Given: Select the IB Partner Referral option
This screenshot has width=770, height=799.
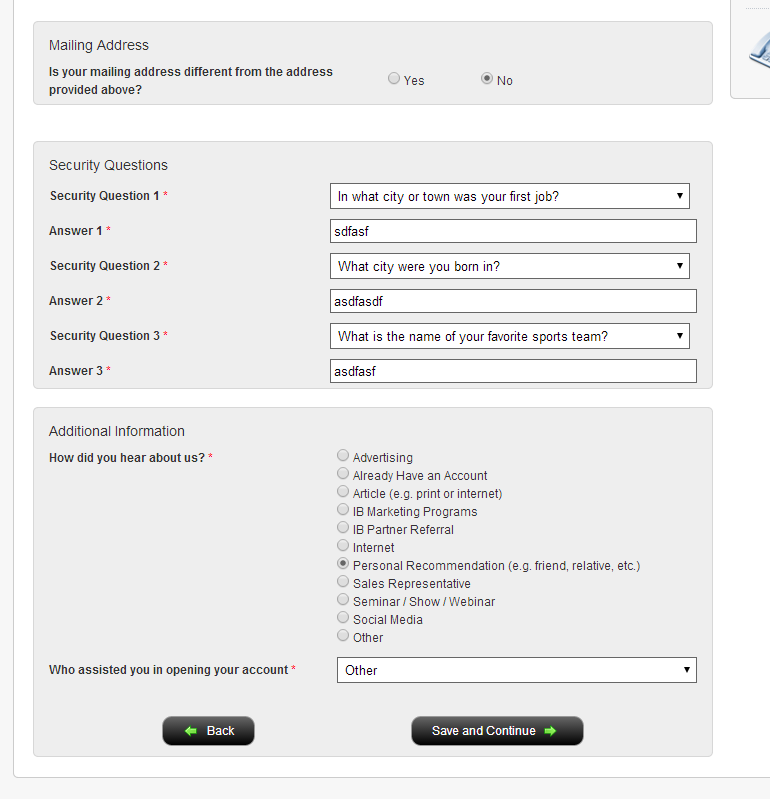Looking at the screenshot, I should (343, 527).
